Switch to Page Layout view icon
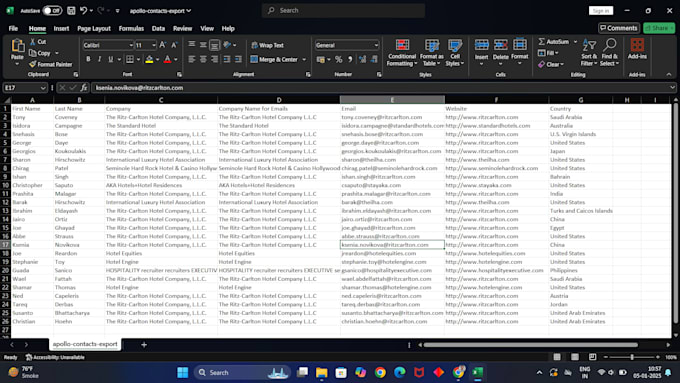The image size is (680, 383). [575, 357]
